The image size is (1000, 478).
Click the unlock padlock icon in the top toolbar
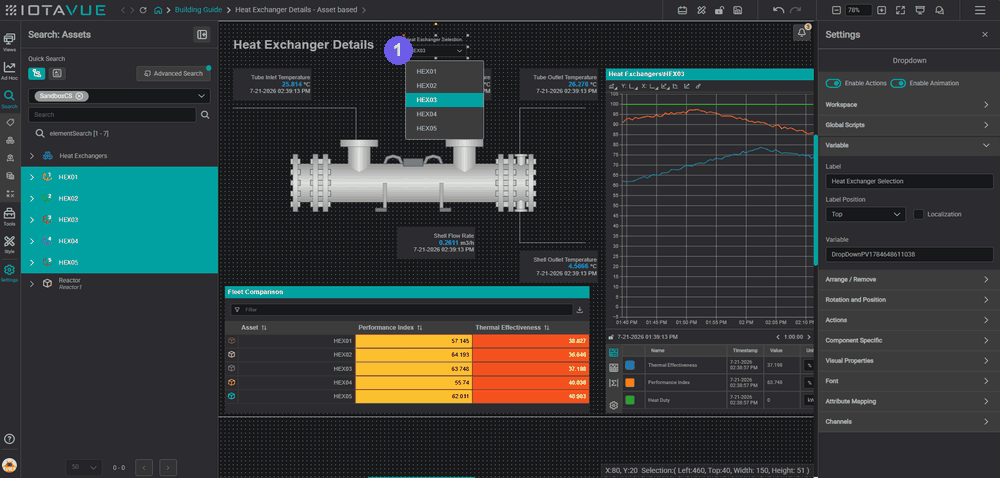[x=719, y=10]
